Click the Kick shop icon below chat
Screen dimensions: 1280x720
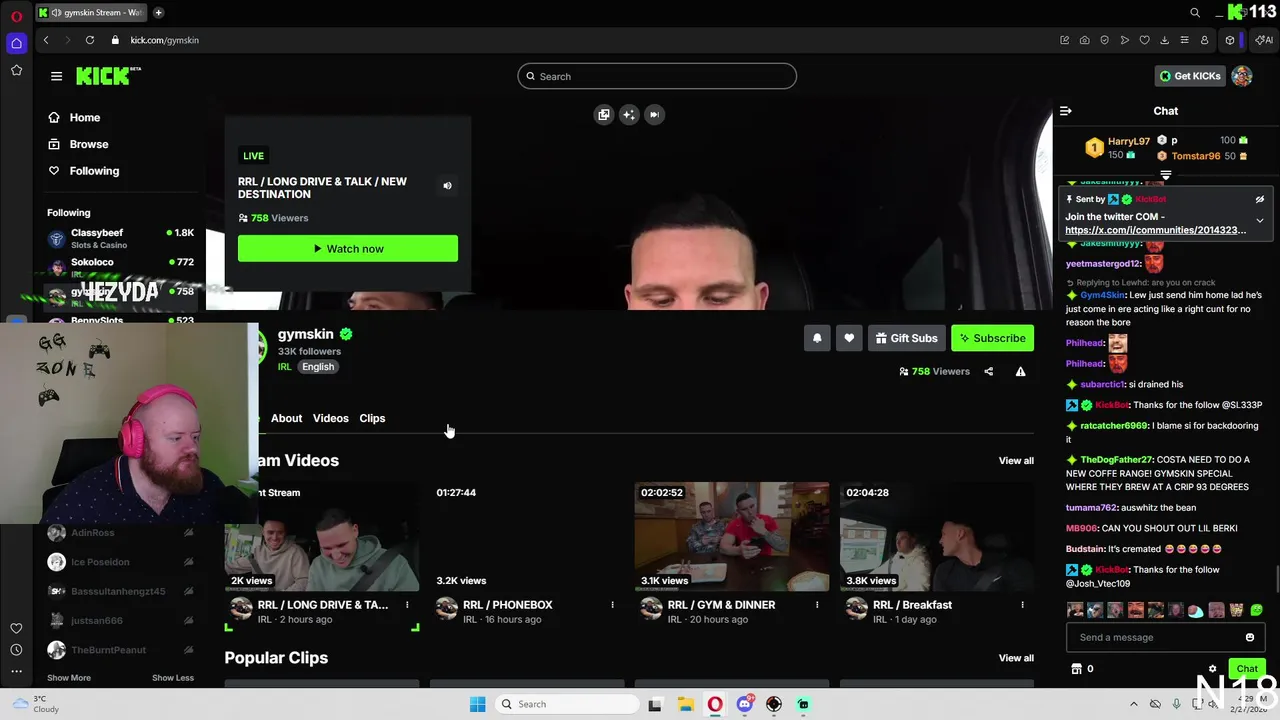[1076, 669]
